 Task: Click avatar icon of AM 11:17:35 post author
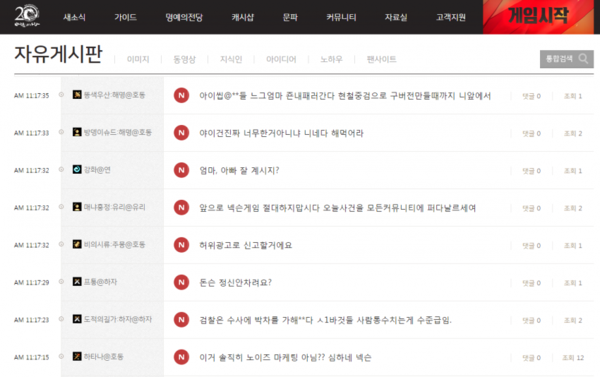[x=77, y=95]
